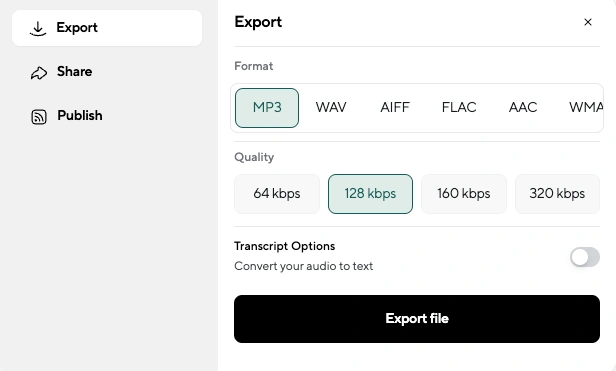Close the Export panel with the X
This screenshot has height=371, width=616.
pyautogui.click(x=588, y=22)
